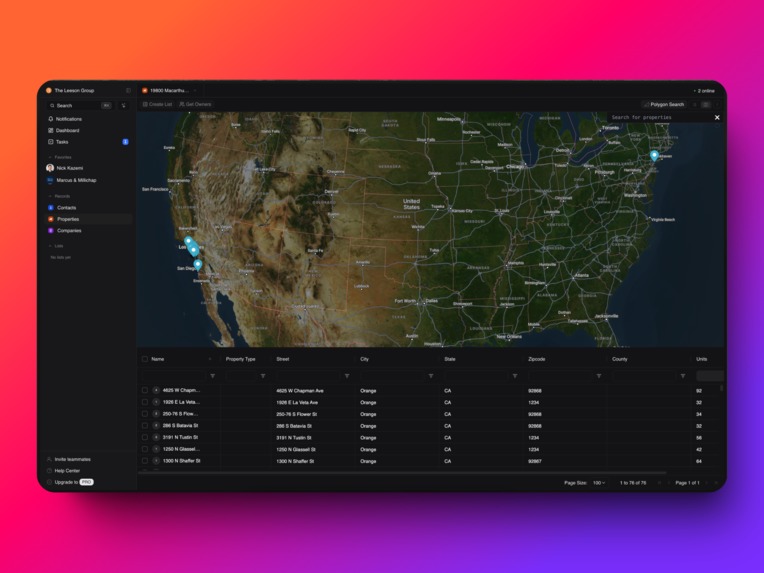The image size is (764, 573).
Task: Switch to the table view icon
Action: 706,104
